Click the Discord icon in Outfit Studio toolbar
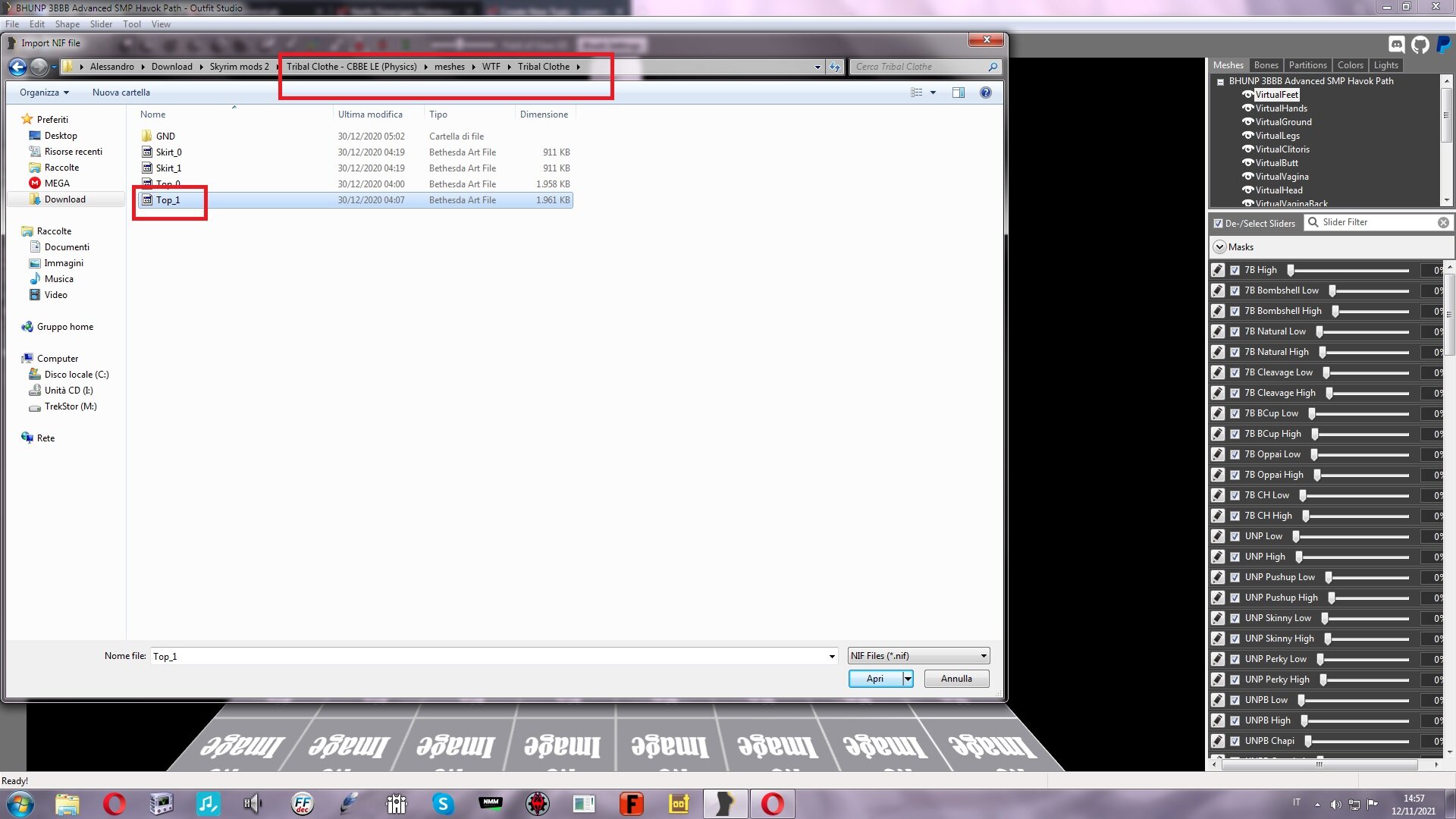 pos(1397,44)
